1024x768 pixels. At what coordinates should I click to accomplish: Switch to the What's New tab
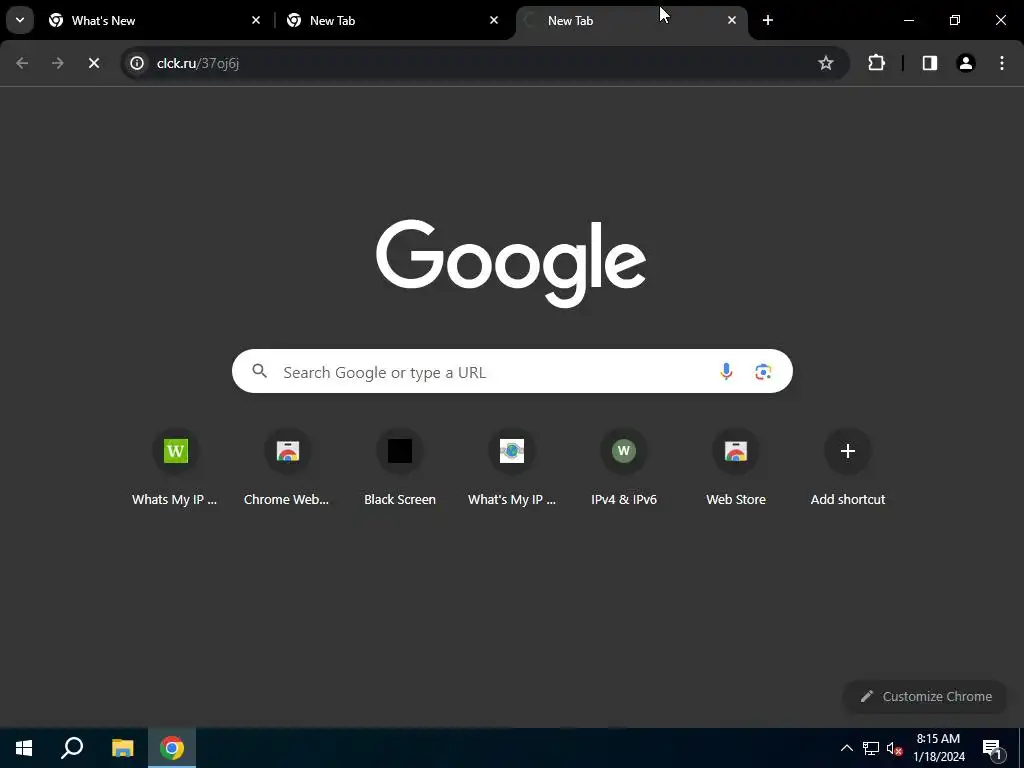point(155,20)
